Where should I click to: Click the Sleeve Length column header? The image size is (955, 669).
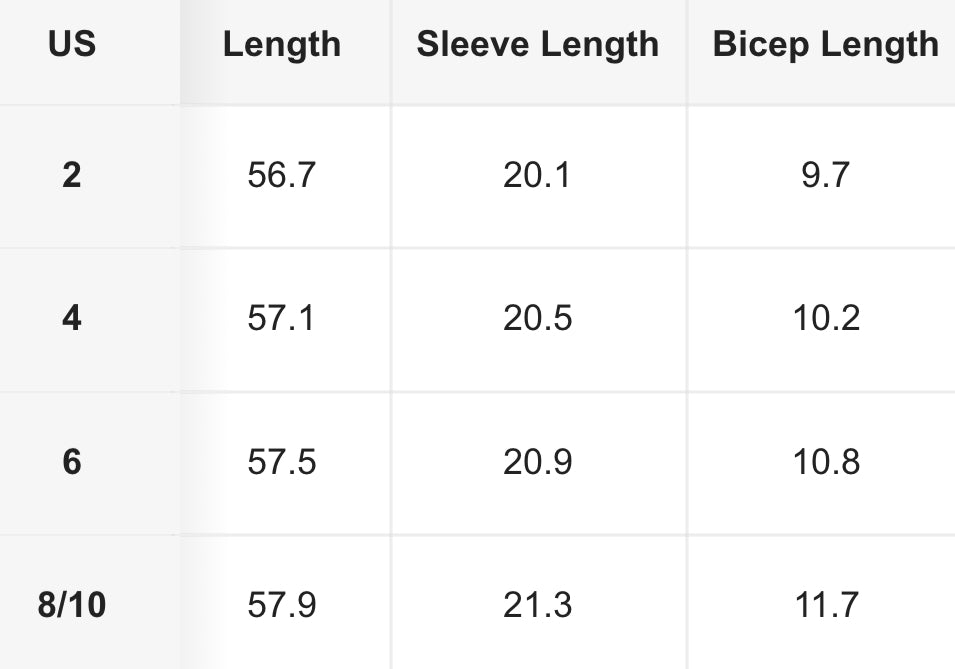point(538,45)
